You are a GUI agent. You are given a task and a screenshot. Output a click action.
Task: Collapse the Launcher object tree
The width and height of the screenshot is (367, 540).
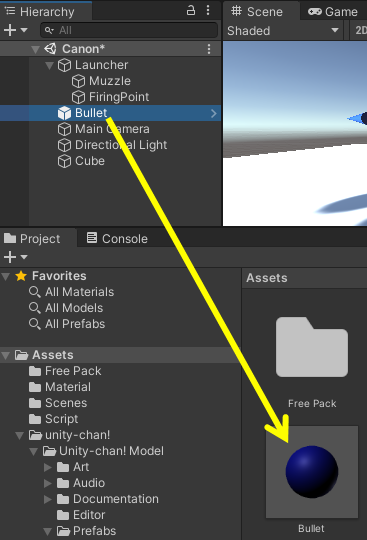pos(50,65)
